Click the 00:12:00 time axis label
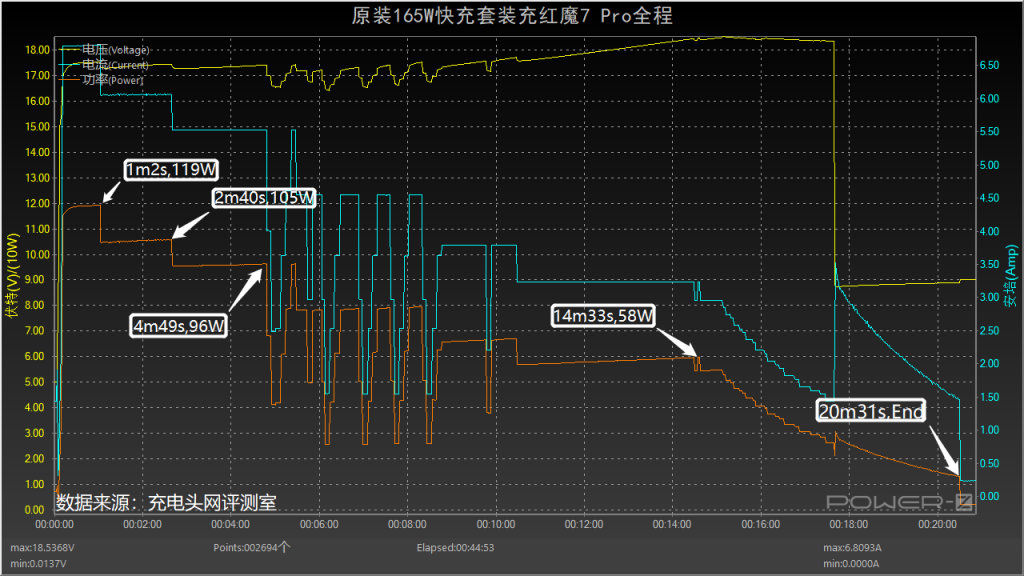 [584, 524]
